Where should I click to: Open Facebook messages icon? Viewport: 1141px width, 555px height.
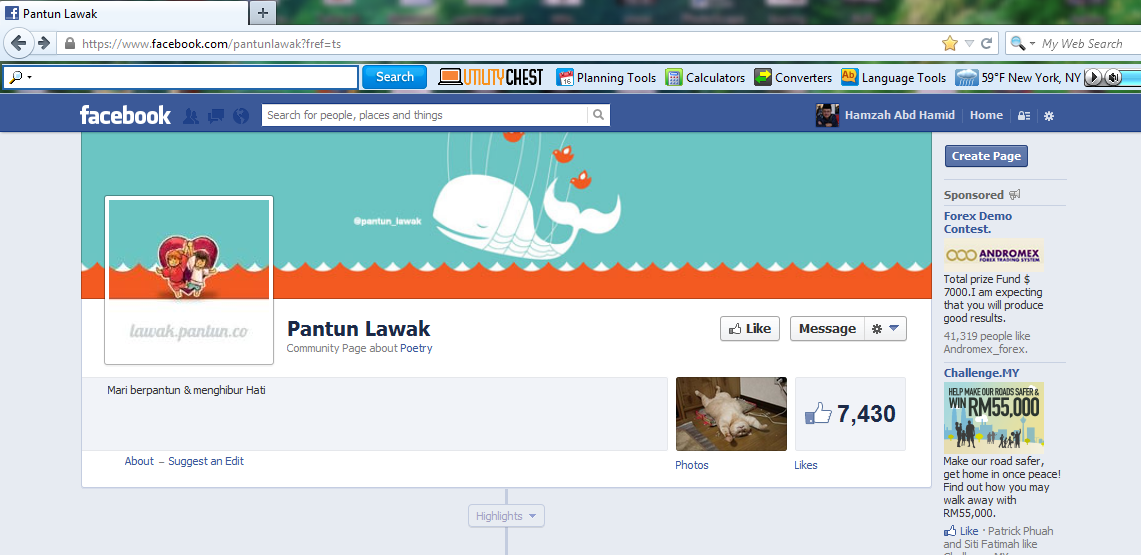pyautogui.click(x=215, y=115)
